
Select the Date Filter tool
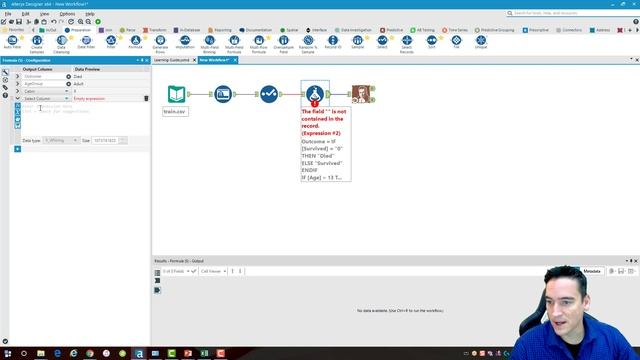click(86, 42)
